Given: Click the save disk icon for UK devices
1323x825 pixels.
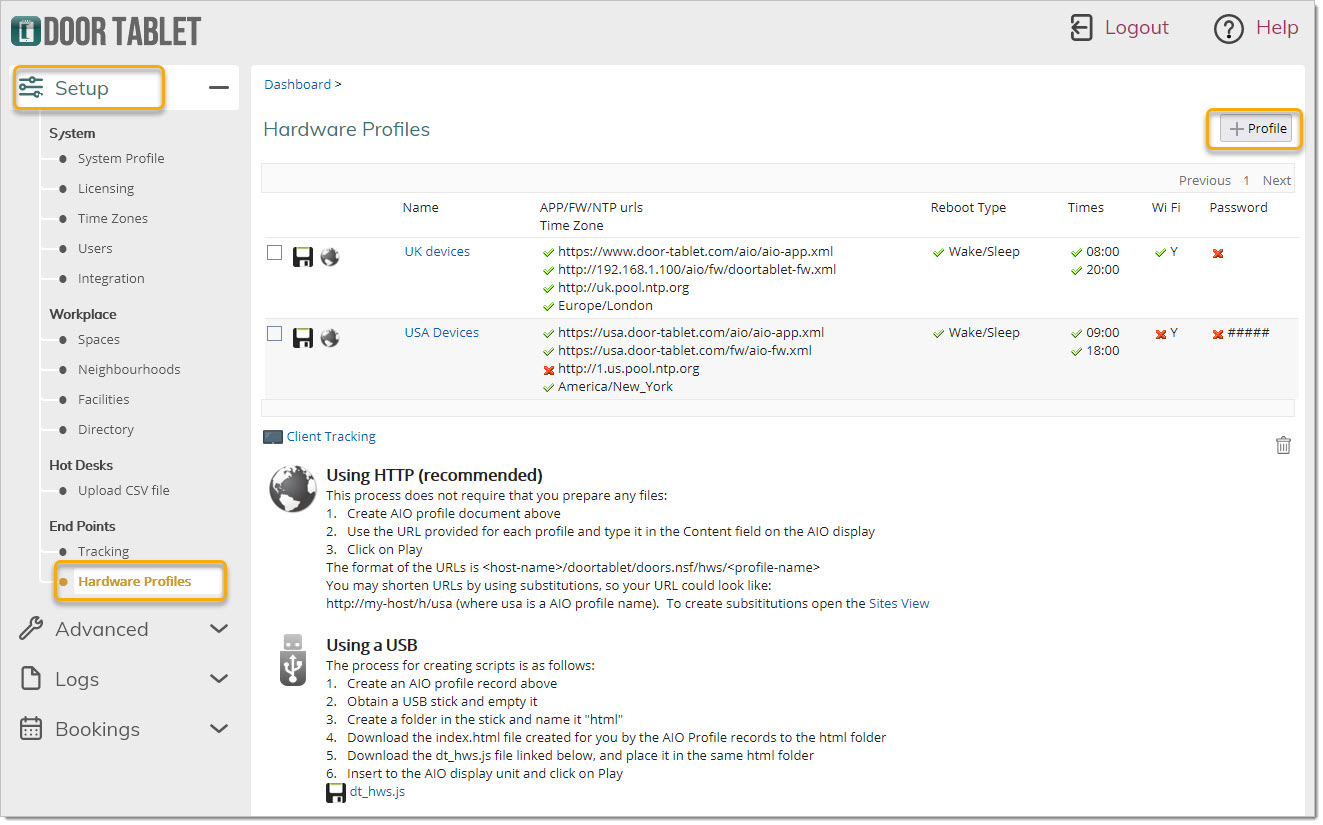Looking at the screenshot, I should click(303, 258).
